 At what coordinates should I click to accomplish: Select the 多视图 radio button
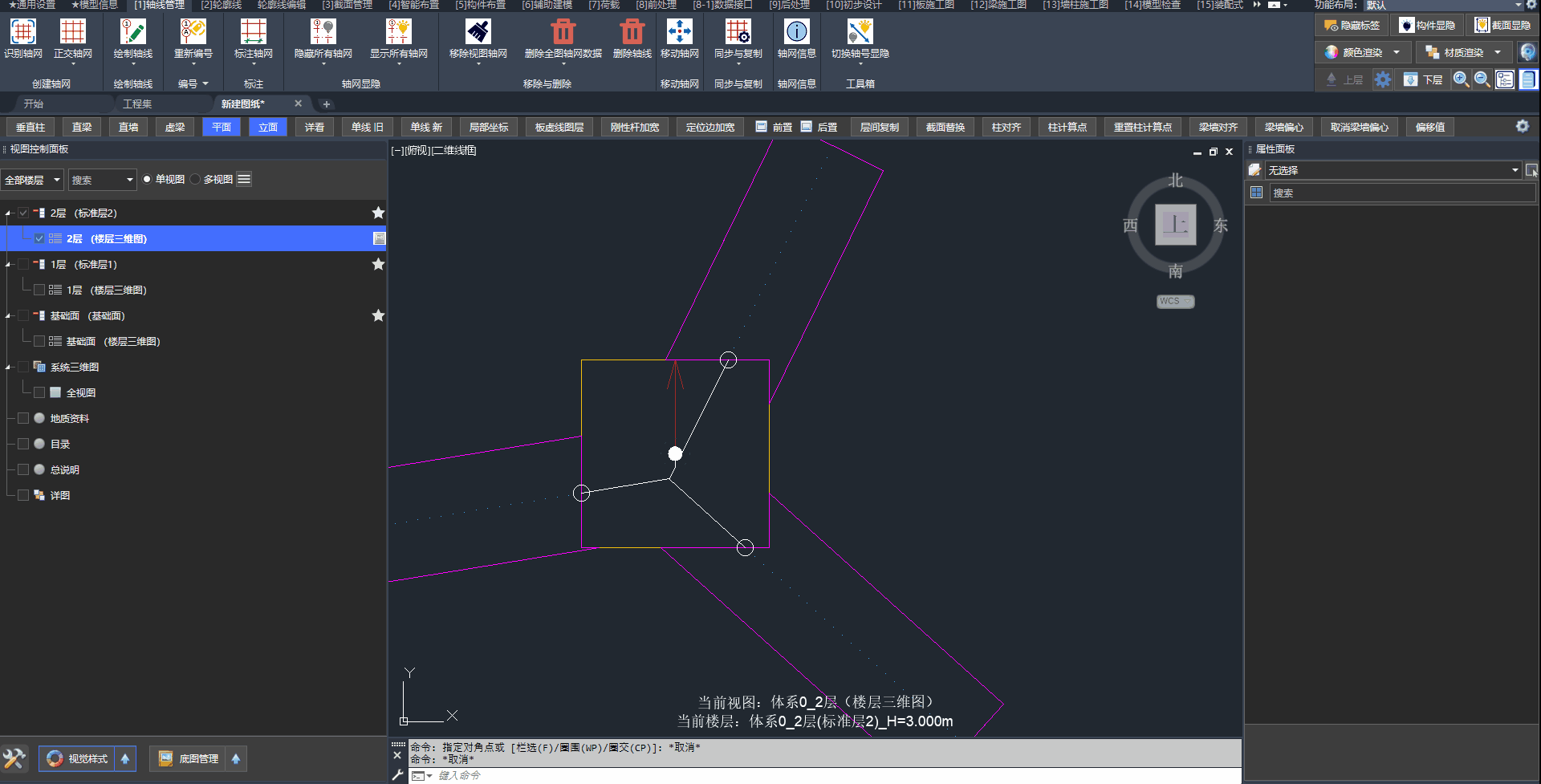click(195, 180)
